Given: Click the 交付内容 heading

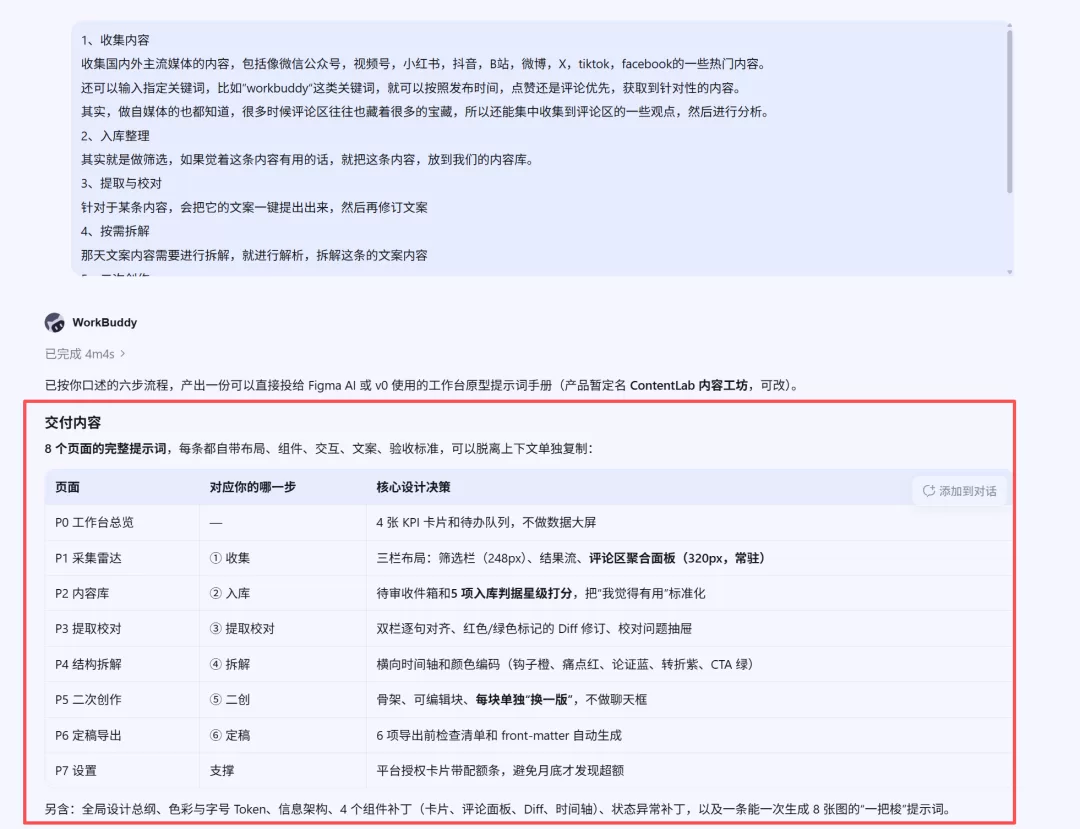Looking at the screenshot, I should [72, 423].
